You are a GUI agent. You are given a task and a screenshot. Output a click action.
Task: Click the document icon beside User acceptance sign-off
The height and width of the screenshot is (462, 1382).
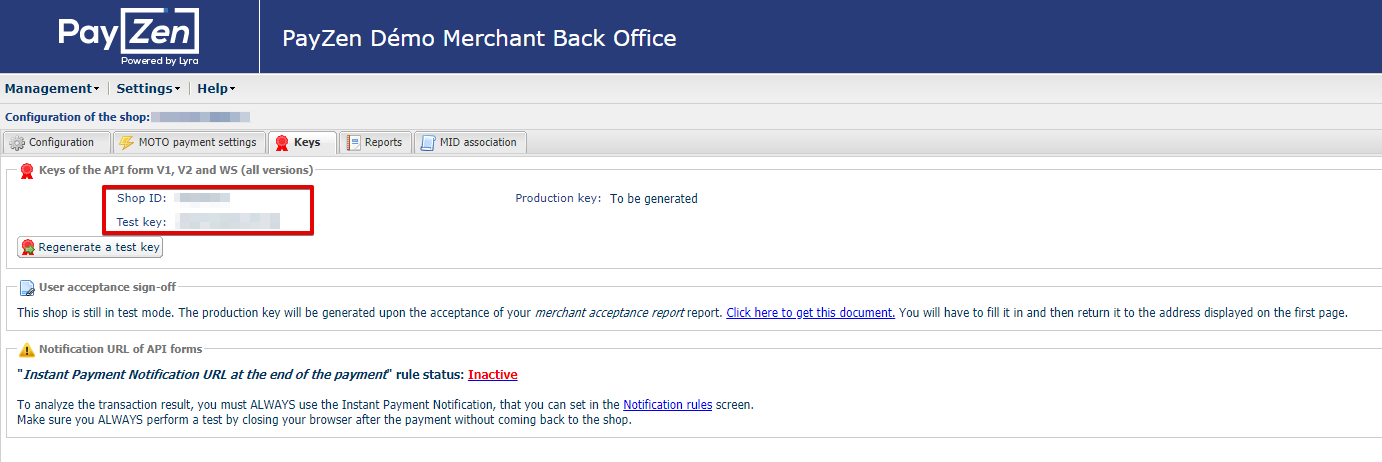tap(27, 288)
